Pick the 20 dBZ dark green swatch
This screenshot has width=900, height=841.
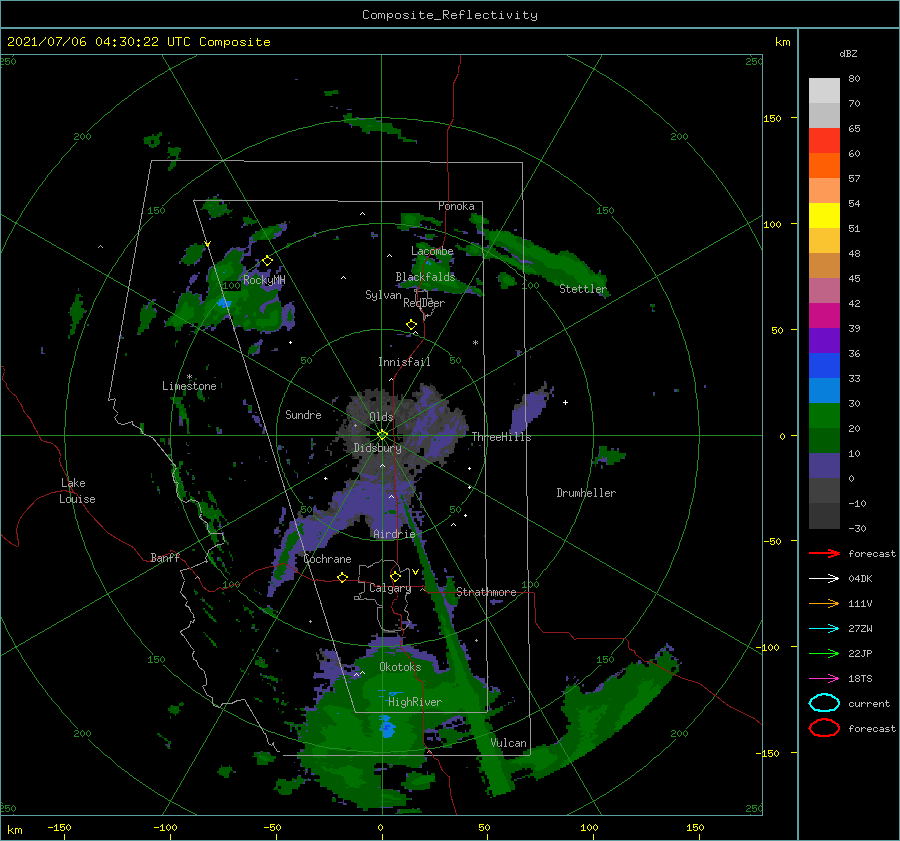click(x=824, y=440)
